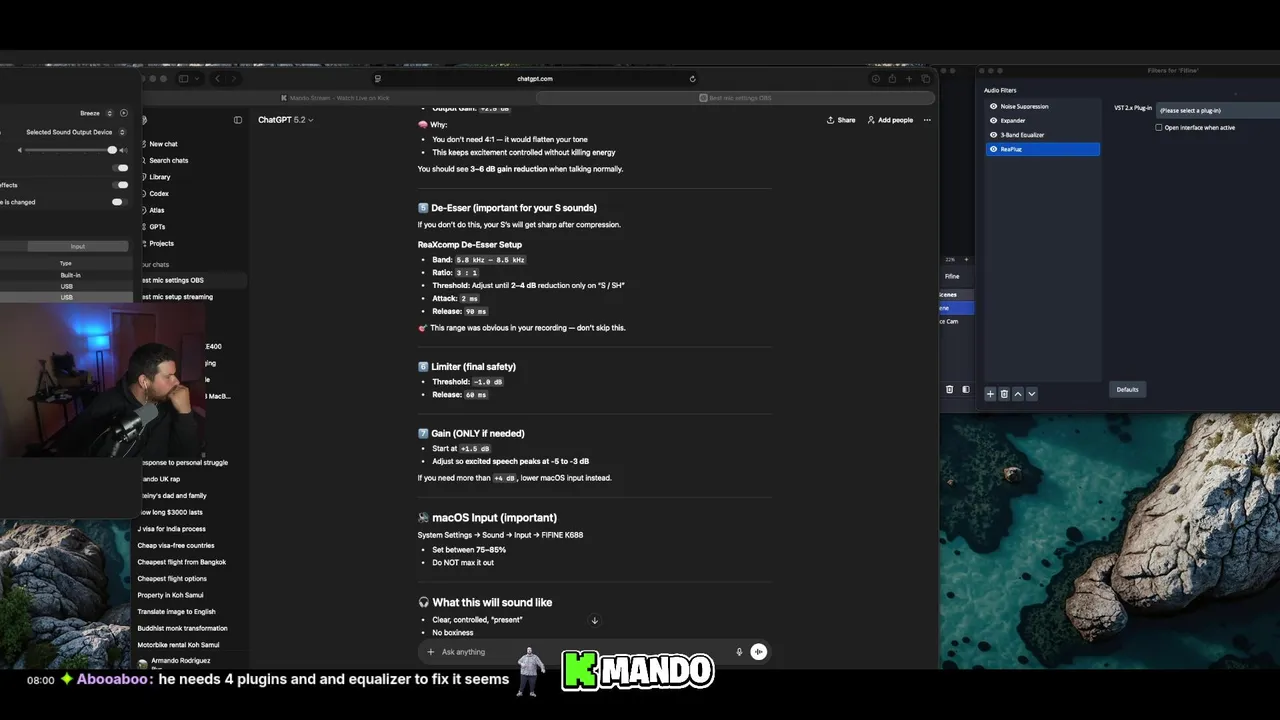
Task: Open chat titled mic setup streaming
Action: (x=177, y=297)
